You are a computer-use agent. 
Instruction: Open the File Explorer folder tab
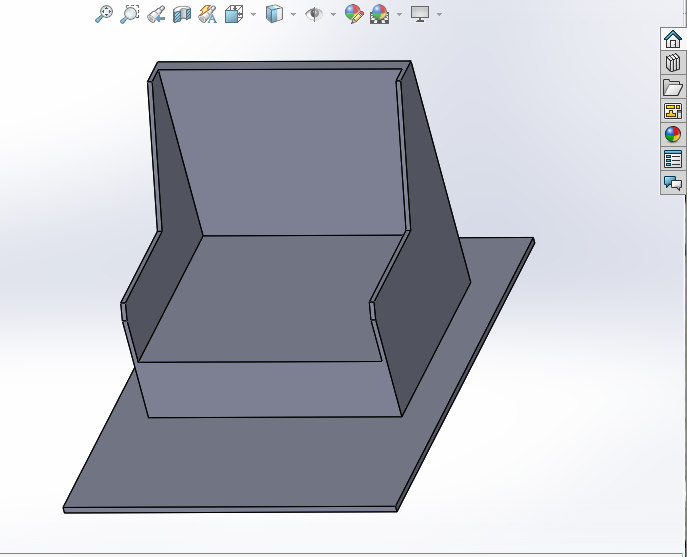673,87
